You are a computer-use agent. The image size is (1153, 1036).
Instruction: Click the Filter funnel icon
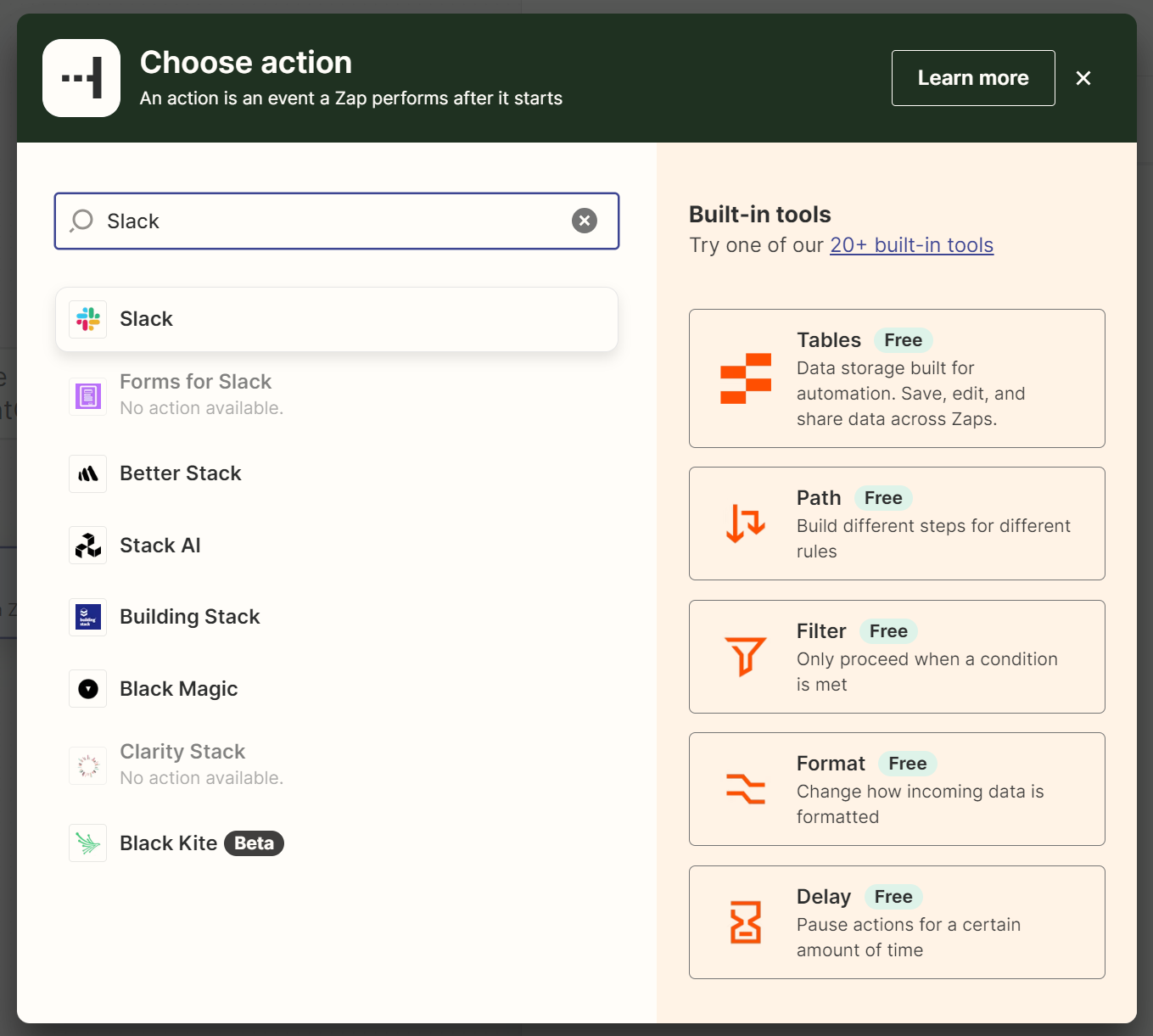click(x=746, y=657)
